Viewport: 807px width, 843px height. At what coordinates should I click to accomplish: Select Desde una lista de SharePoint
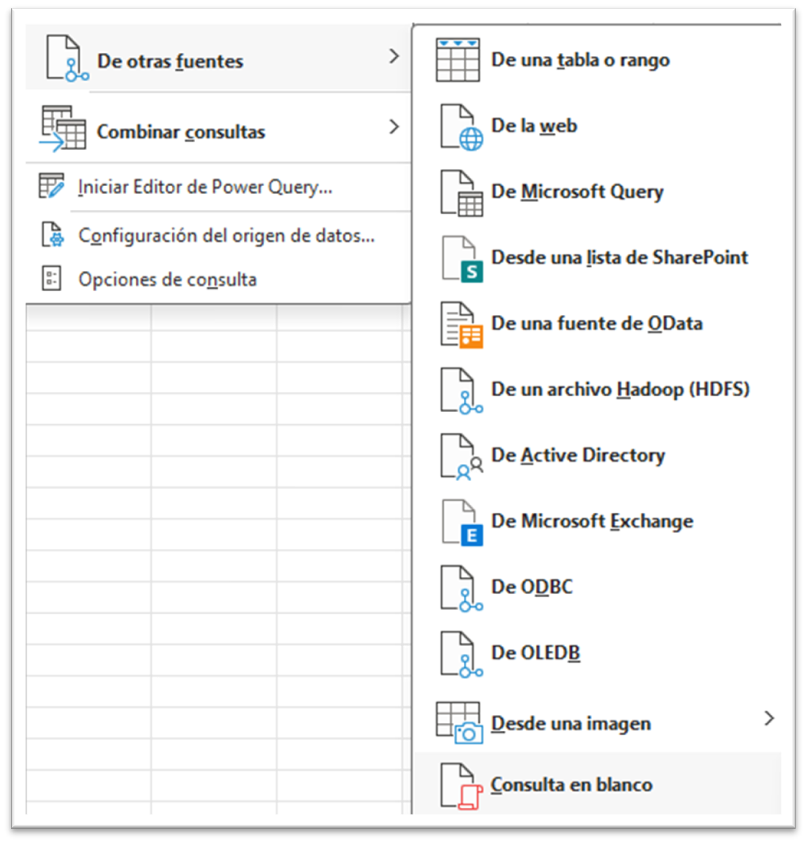[598, 258]
